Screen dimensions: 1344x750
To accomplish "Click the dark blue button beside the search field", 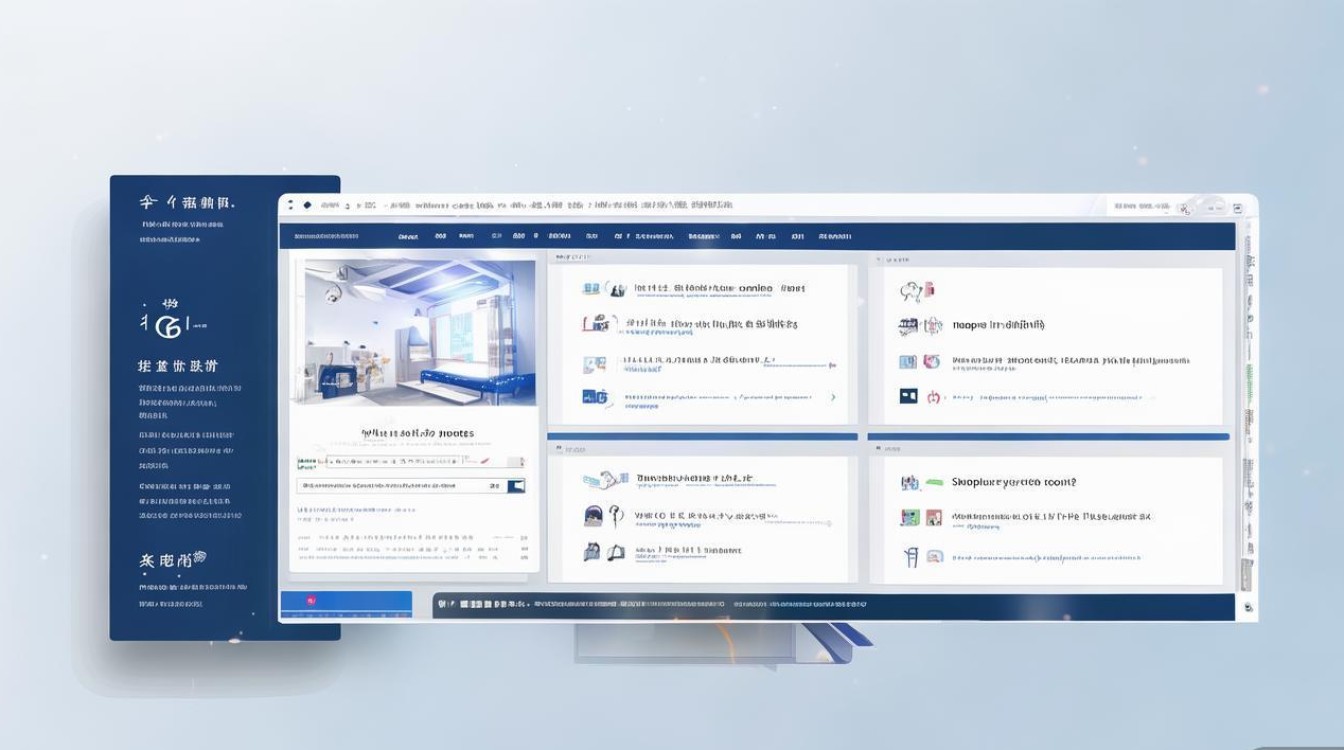I will click(515, 486).
